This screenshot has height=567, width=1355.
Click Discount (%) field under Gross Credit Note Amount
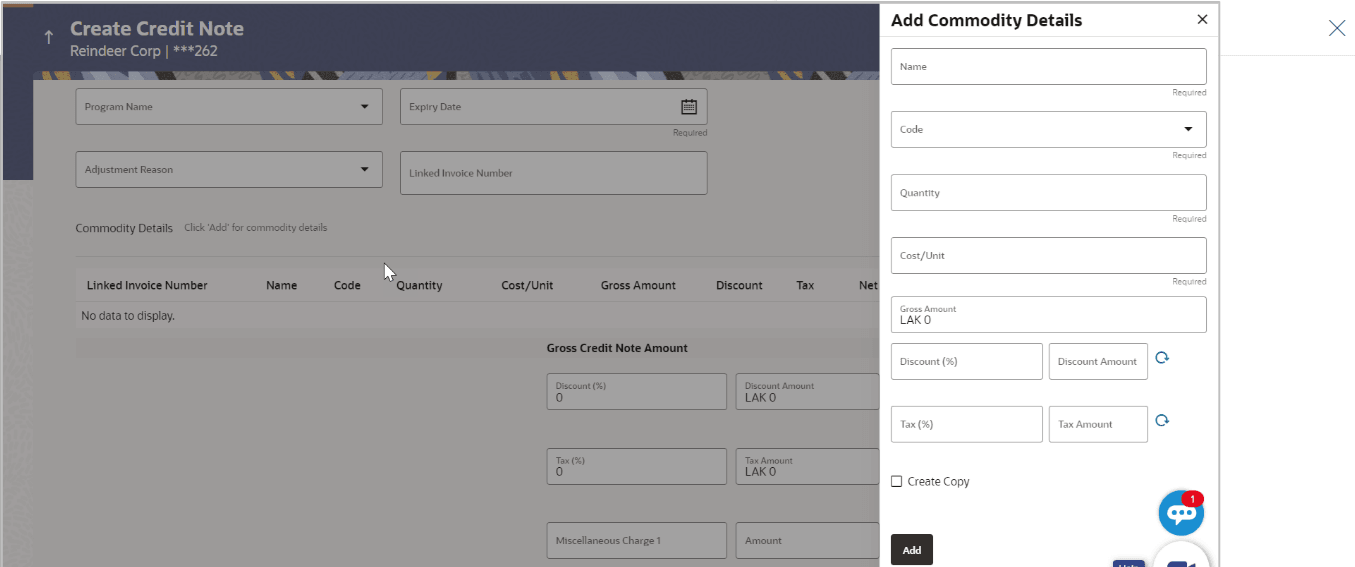[x=637, y=391]
